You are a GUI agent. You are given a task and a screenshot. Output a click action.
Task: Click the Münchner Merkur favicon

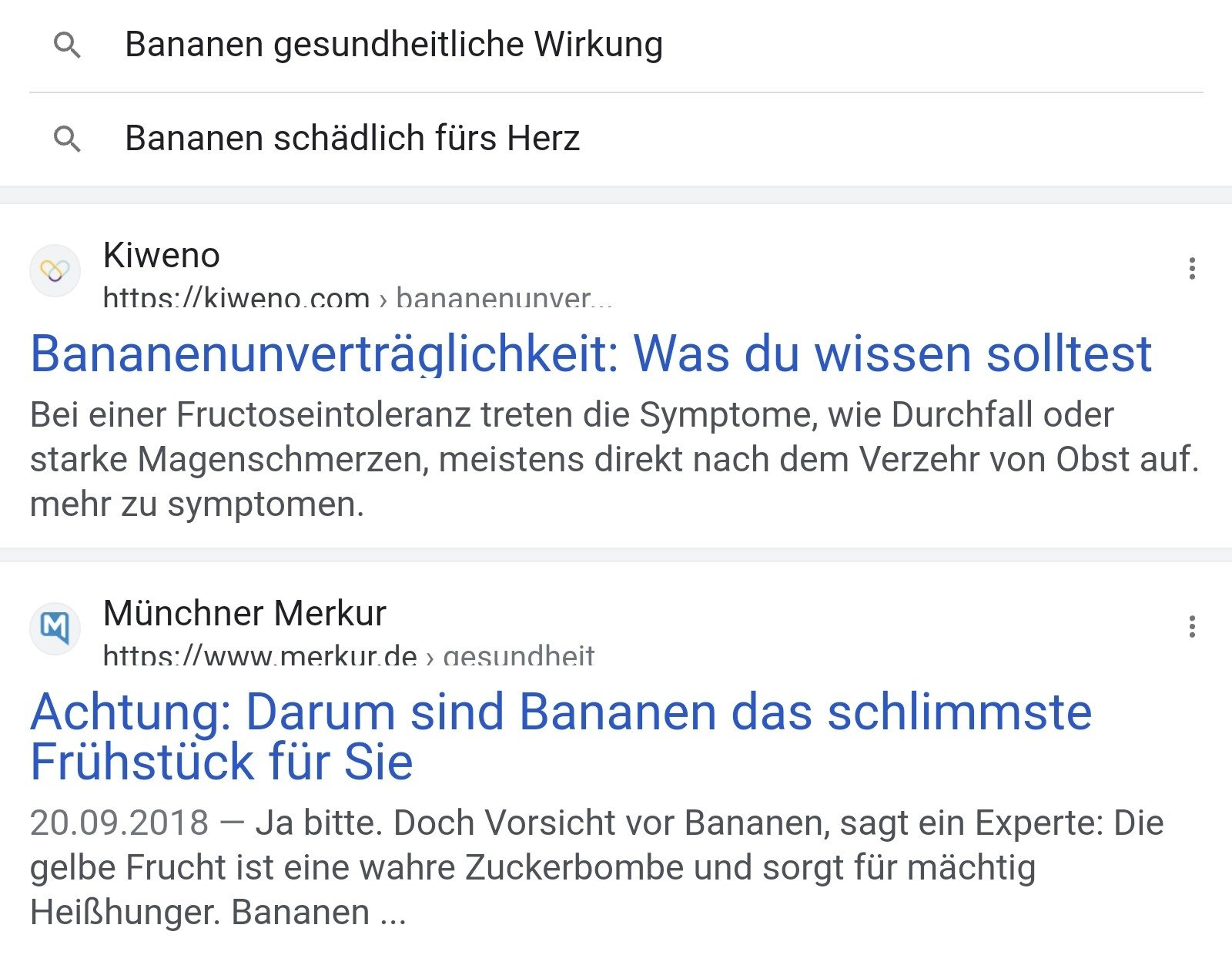55,628
